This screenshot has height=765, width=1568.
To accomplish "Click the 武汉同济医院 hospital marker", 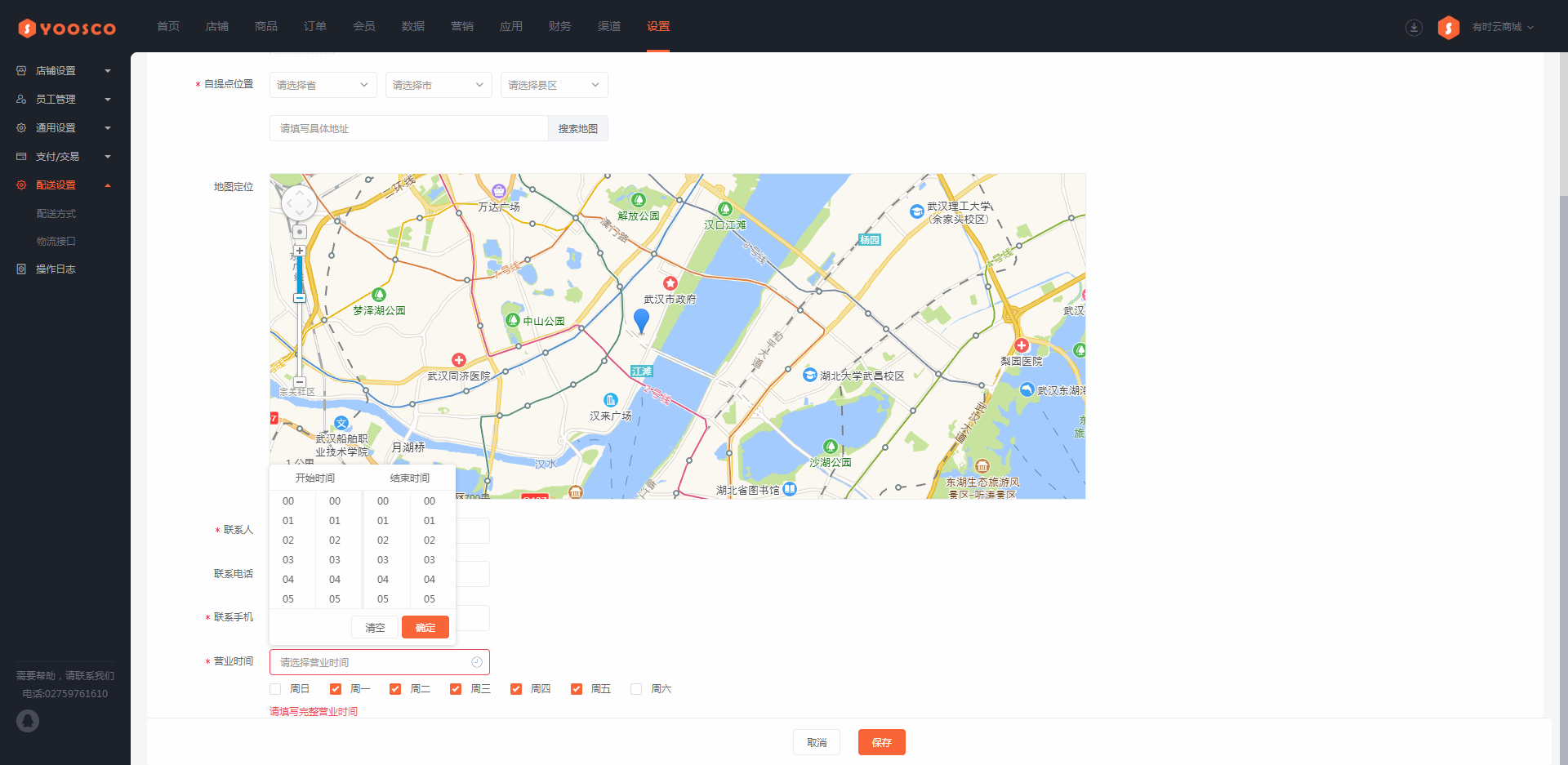I will click(459, 360).
